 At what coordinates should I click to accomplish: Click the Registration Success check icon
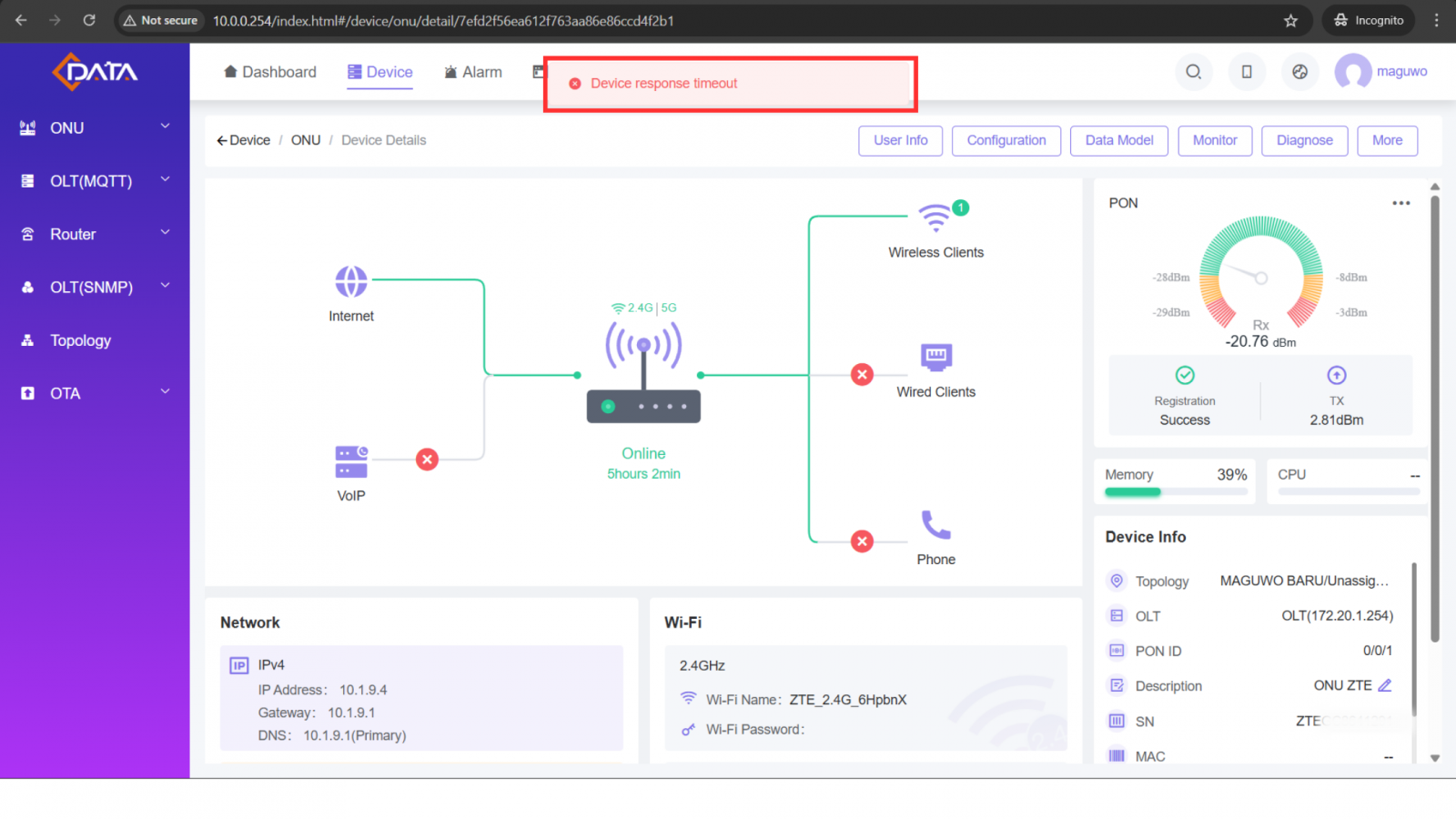tap(1185, 375)
